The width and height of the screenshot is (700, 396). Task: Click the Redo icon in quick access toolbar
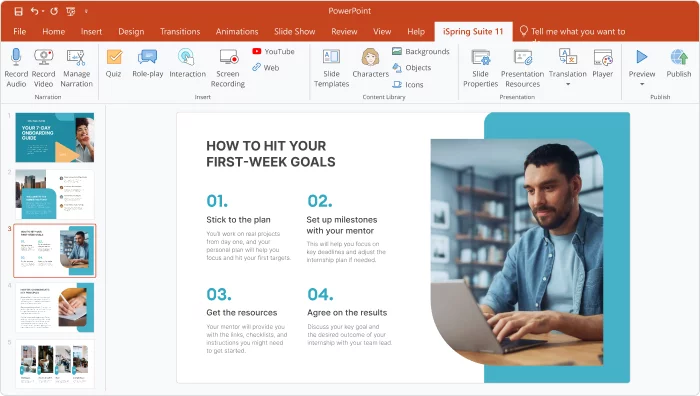[x=54, y=11]
